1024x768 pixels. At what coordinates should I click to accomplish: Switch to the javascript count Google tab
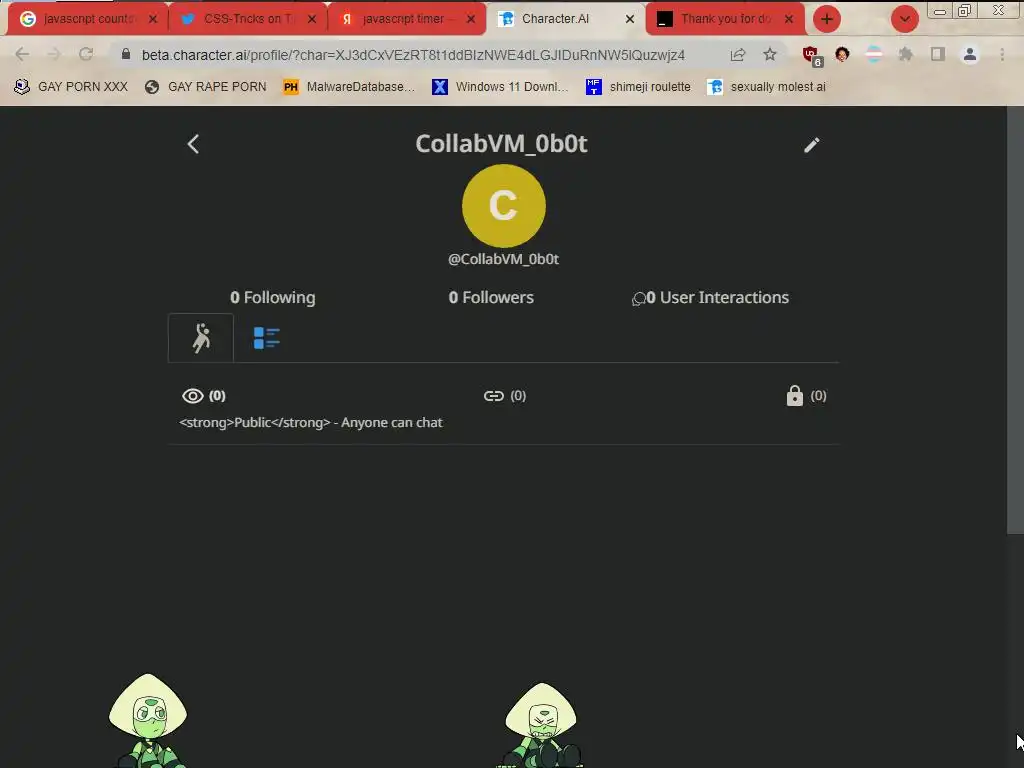click(88, 19)
